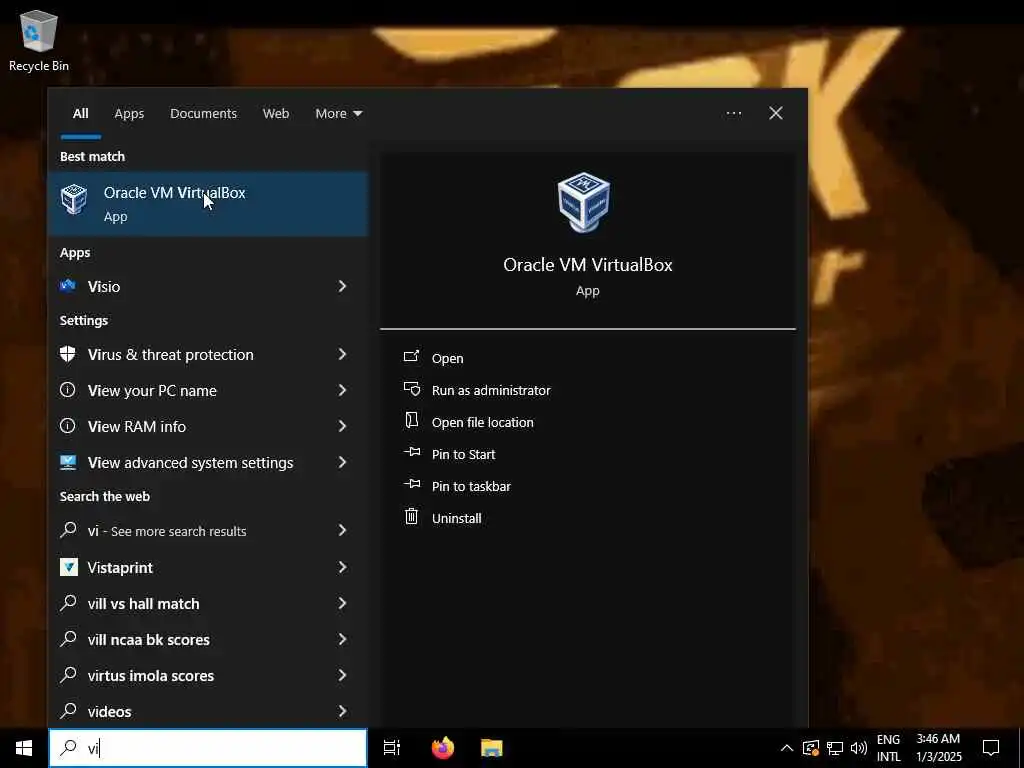This screenshot has width=1024, height=768.
Task: Open the More filters dropdown
Action: tap(338, 114)
